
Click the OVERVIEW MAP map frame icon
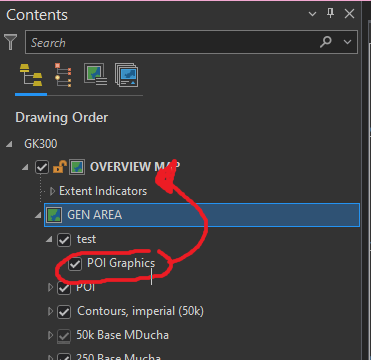pyautogui.click(x=77, y=167)
